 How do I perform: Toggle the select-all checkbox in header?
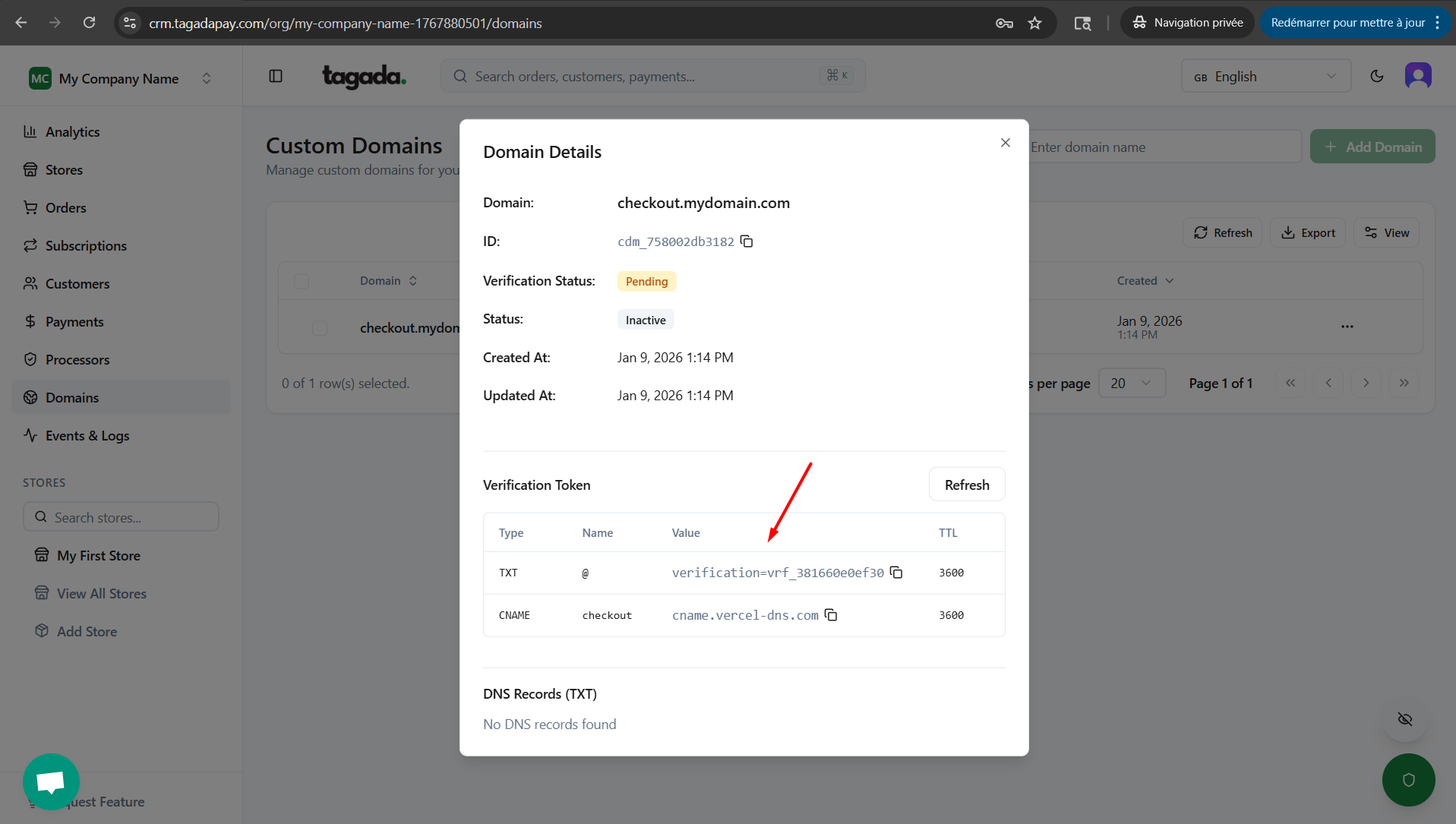(302, 281)
